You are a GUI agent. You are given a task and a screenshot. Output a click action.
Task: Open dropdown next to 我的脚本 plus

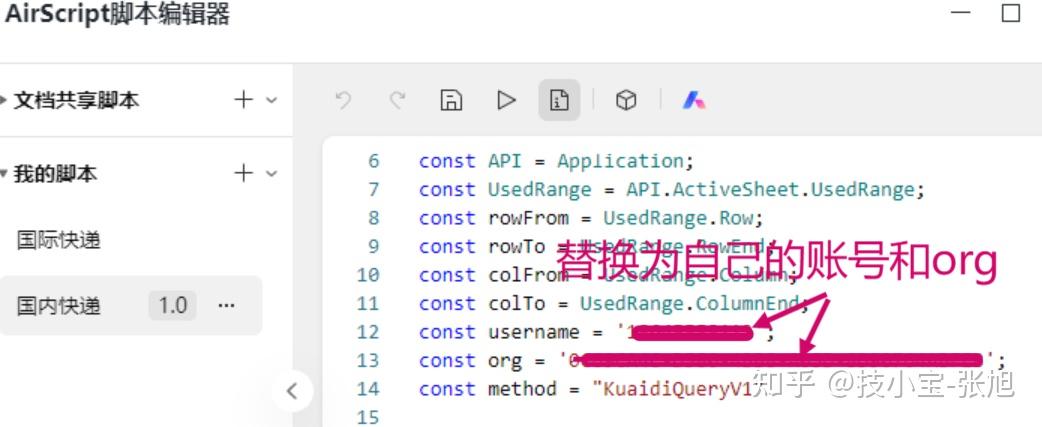pos(271,173)
